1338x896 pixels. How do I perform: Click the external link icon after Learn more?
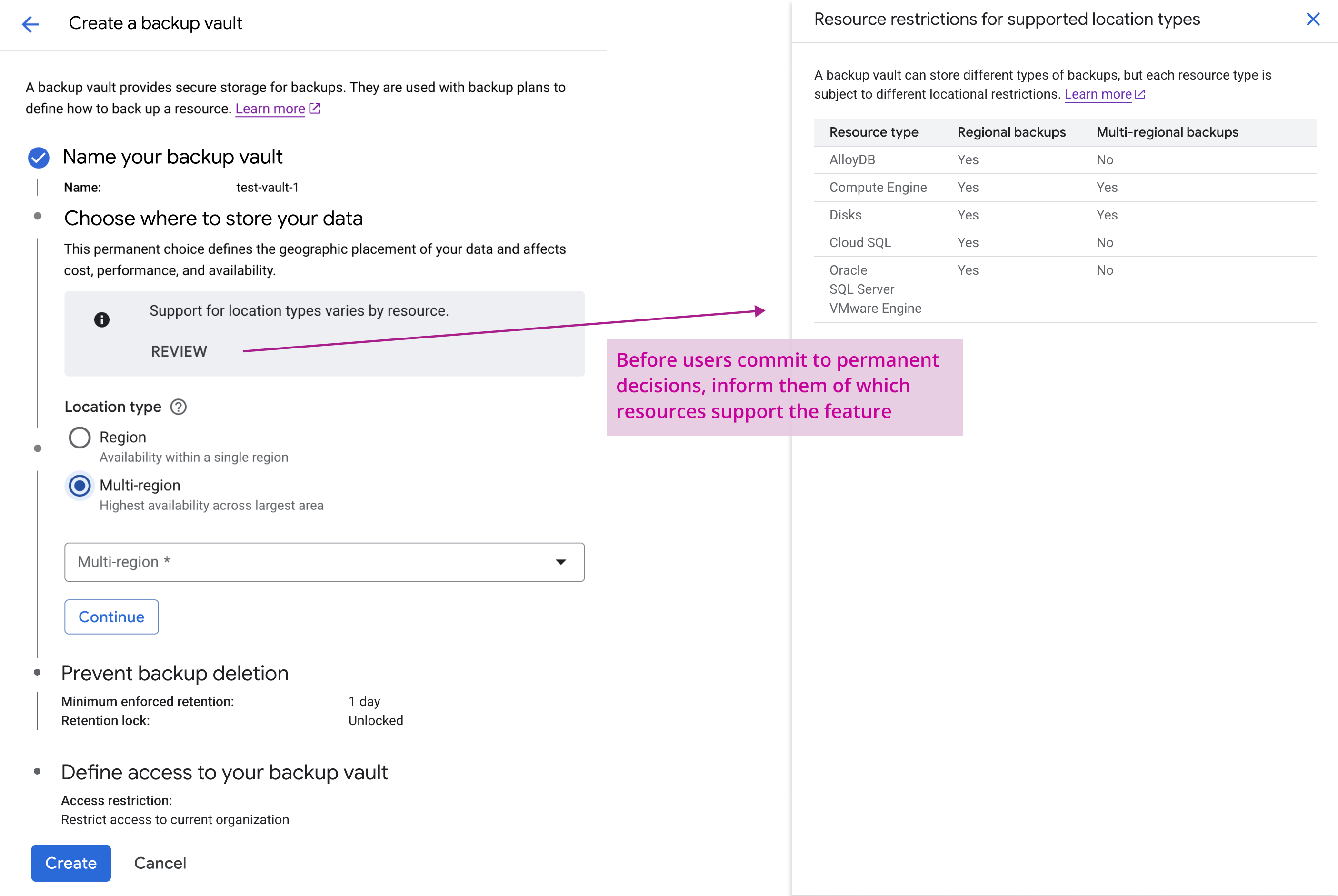[x=314, y=108]
